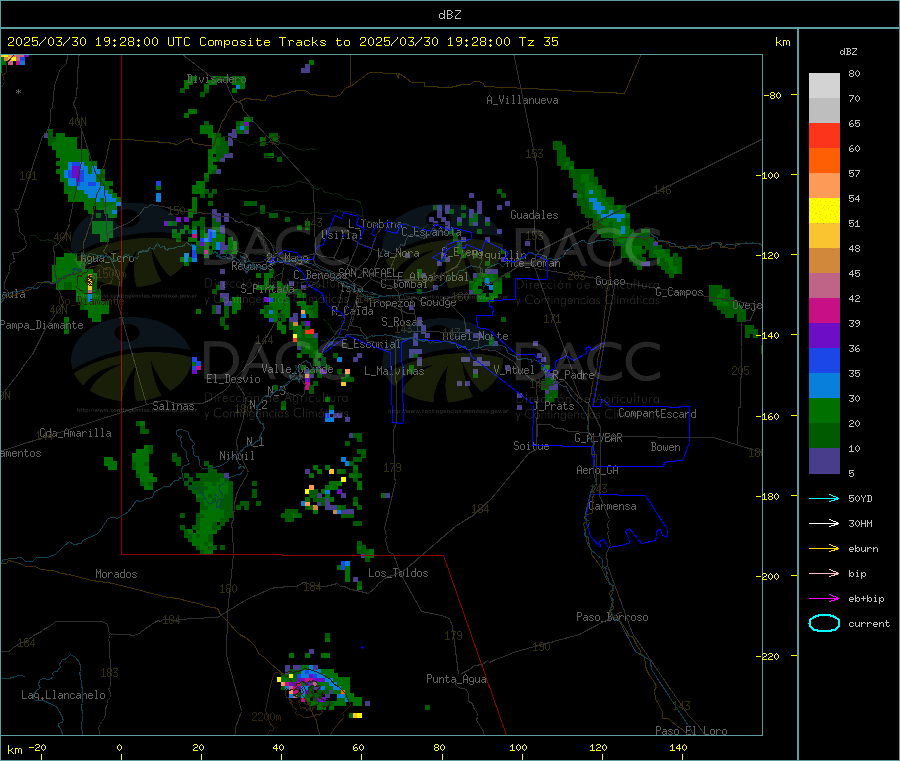Click the 'Los_Toldos' map label
Viewport: 900px width, 761px height.
coord(398,573)
